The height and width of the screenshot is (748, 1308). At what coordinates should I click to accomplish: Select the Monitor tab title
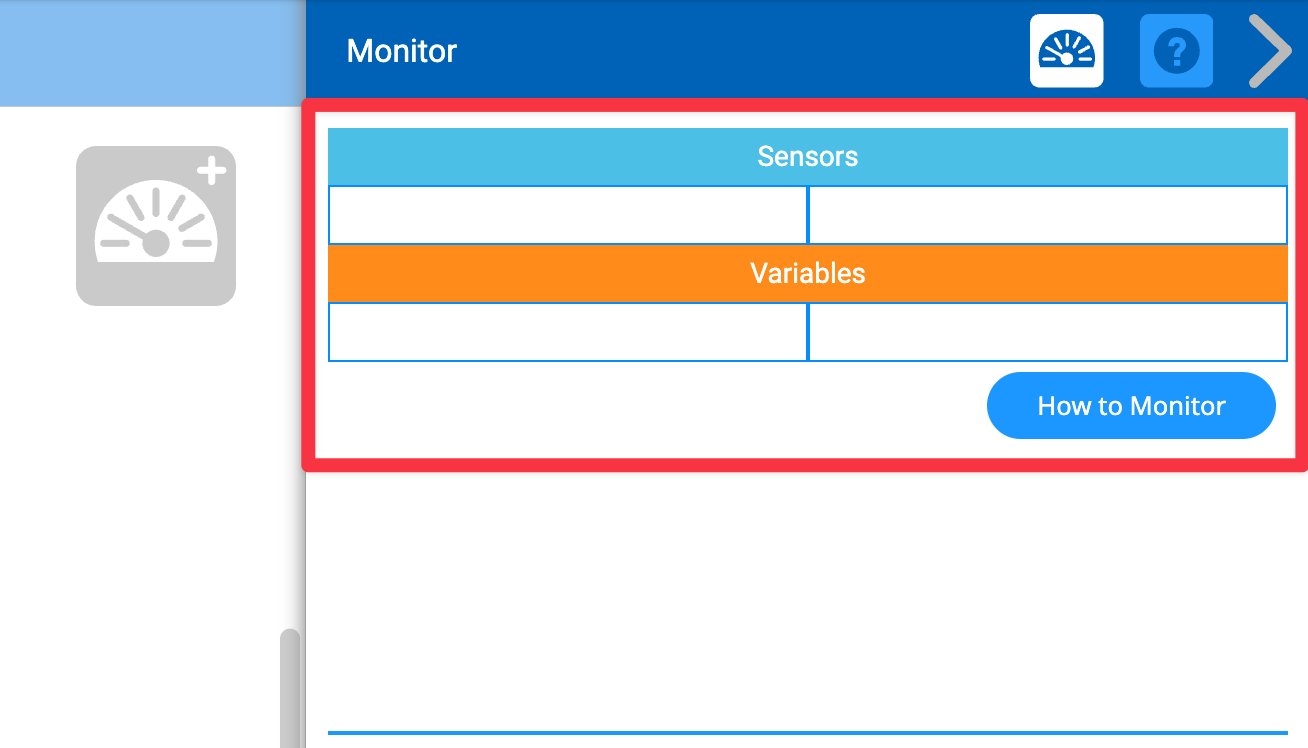(x=401, y=50)
